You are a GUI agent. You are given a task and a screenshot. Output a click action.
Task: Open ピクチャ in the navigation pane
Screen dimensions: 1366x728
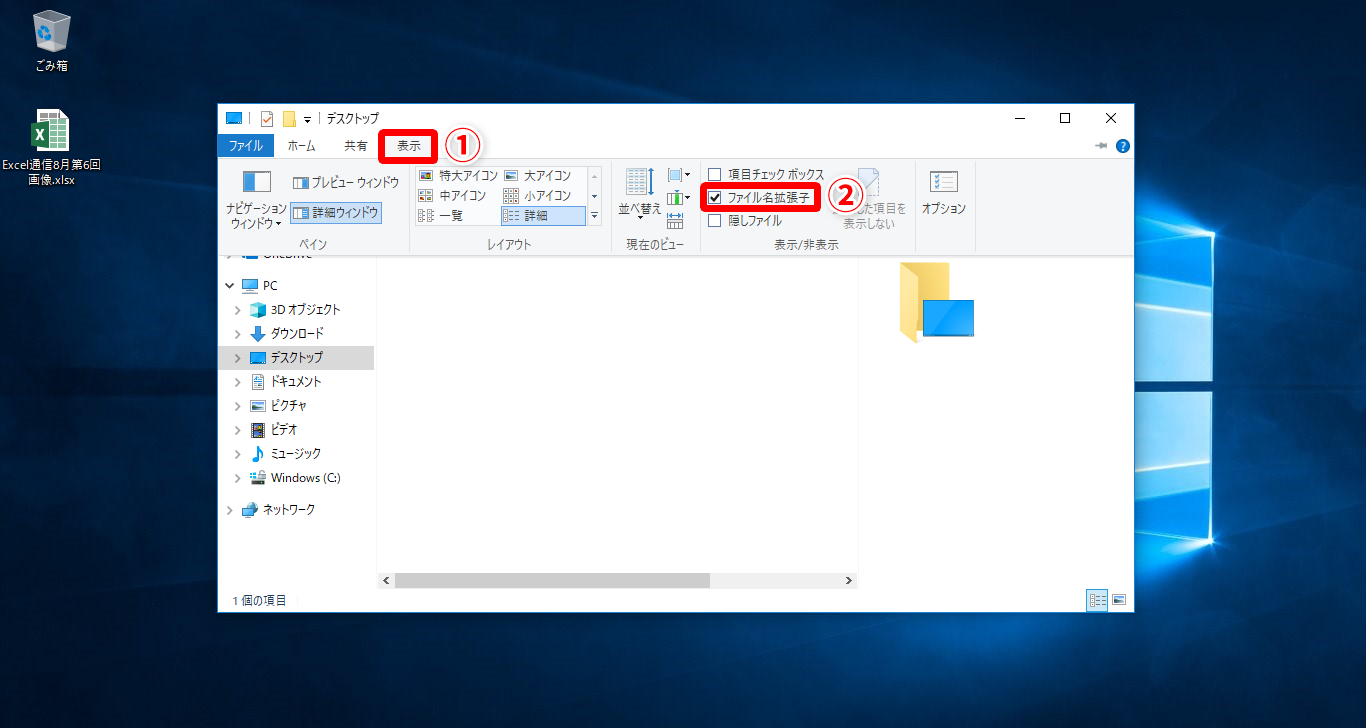pyautogui.click(x=278, y=405)
